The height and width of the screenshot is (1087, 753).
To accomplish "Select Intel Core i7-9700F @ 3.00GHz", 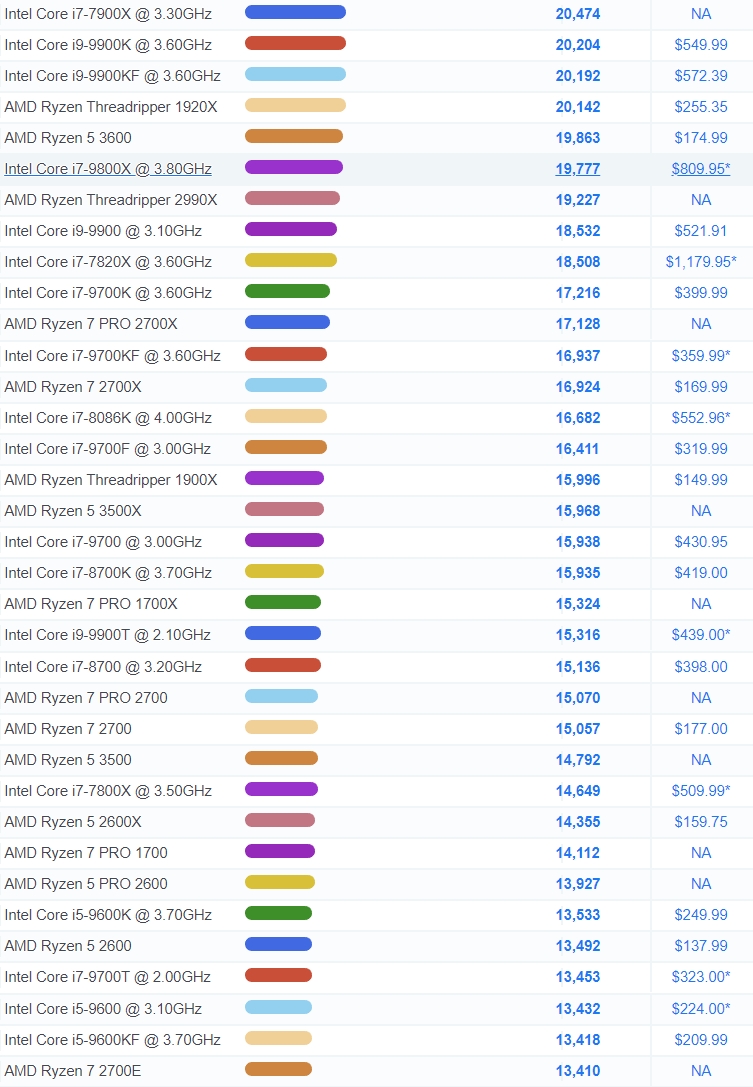I will tap(107, 449).
